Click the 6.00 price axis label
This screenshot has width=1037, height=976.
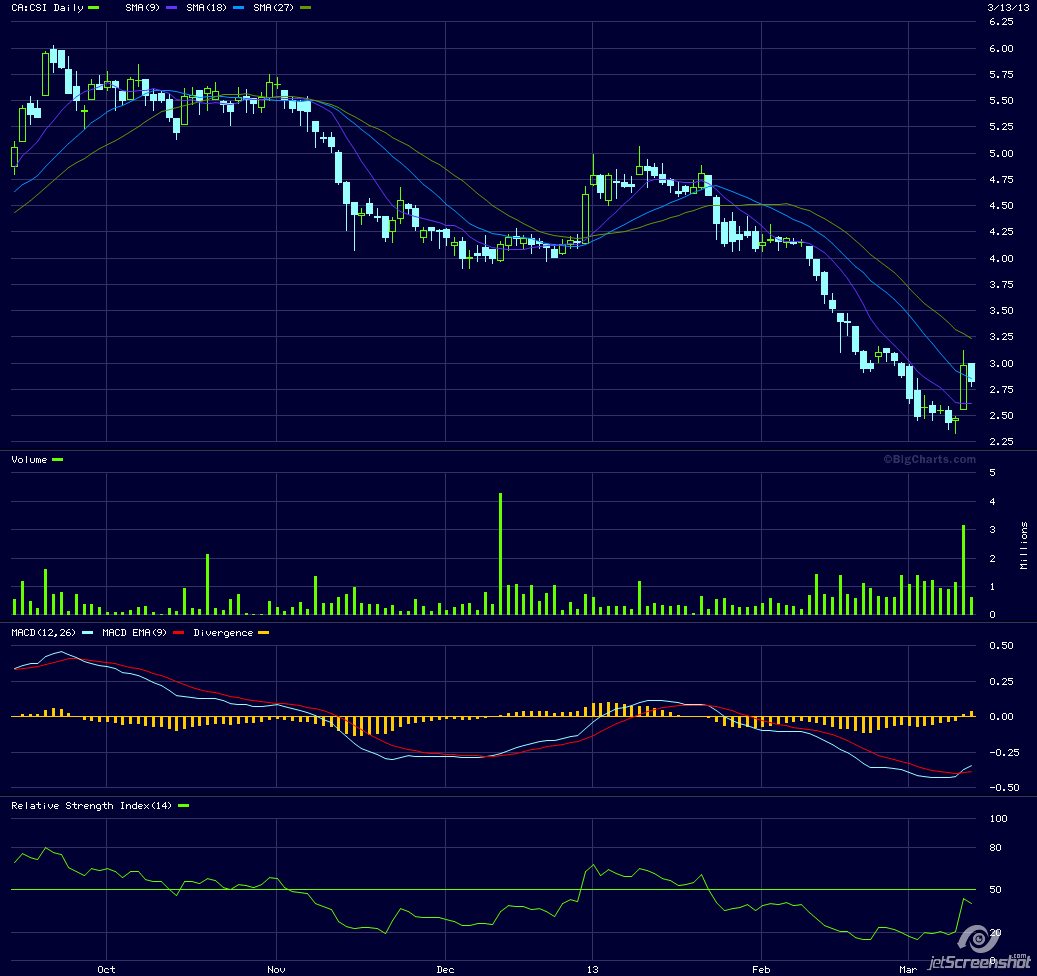(x=1001, y=48)
